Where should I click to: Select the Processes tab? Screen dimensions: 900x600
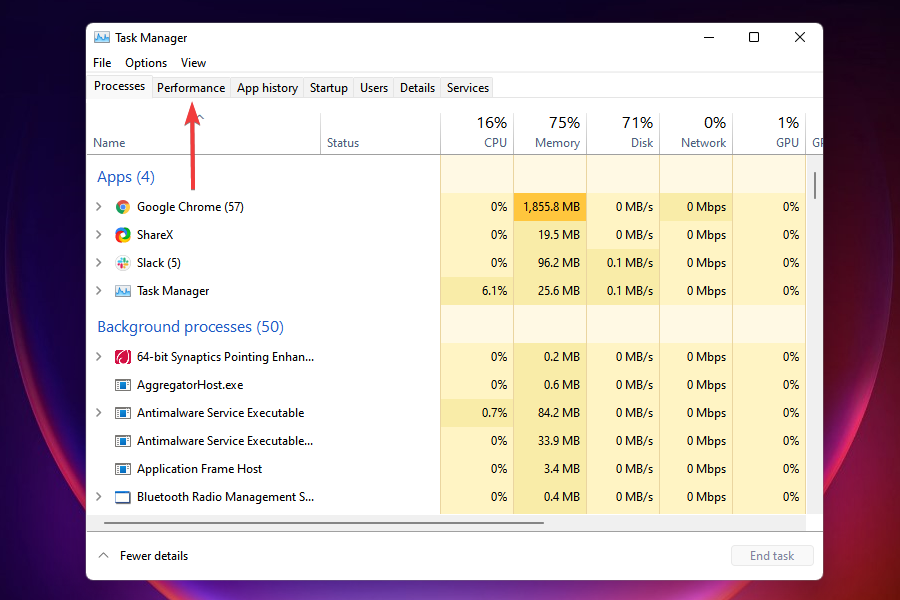119,86
